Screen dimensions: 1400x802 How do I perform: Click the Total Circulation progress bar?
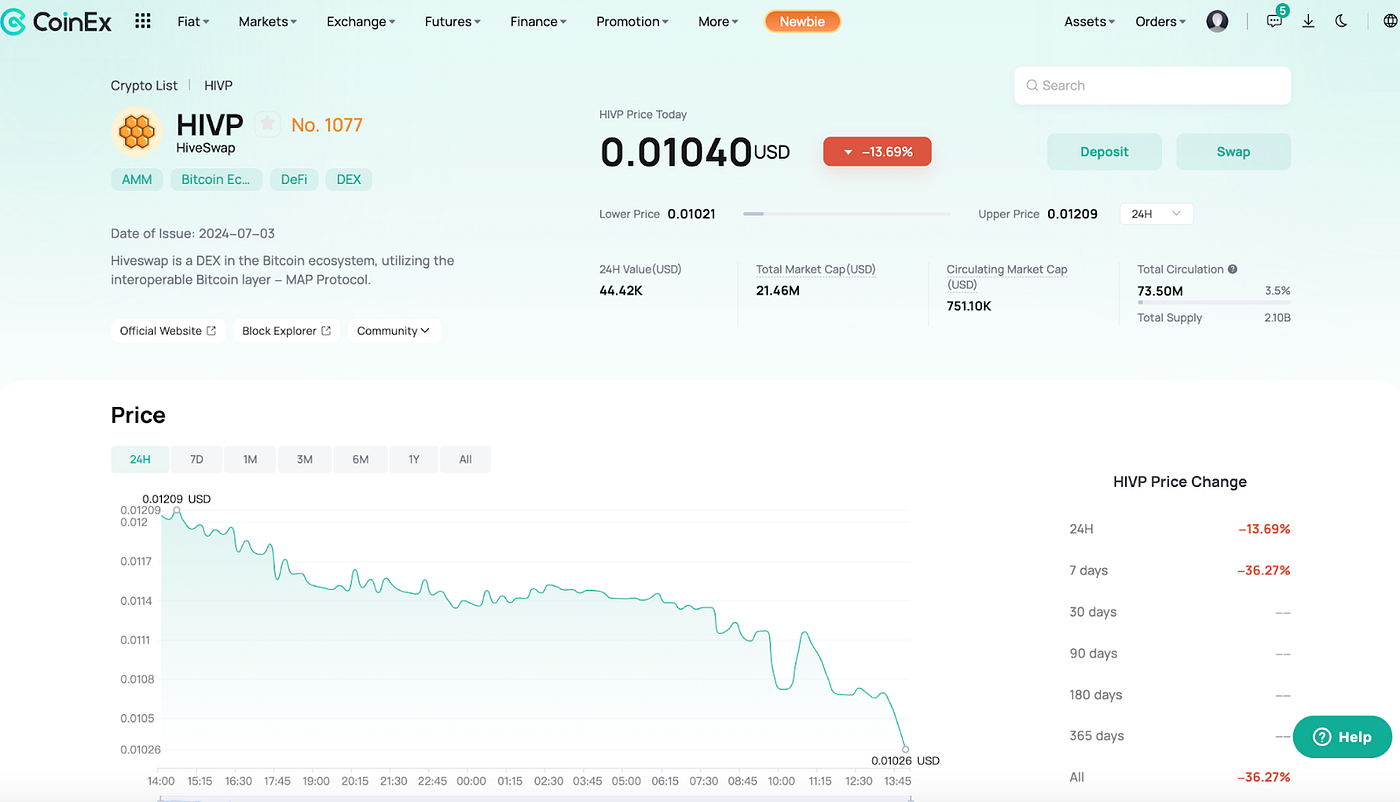click(1214, 302)
